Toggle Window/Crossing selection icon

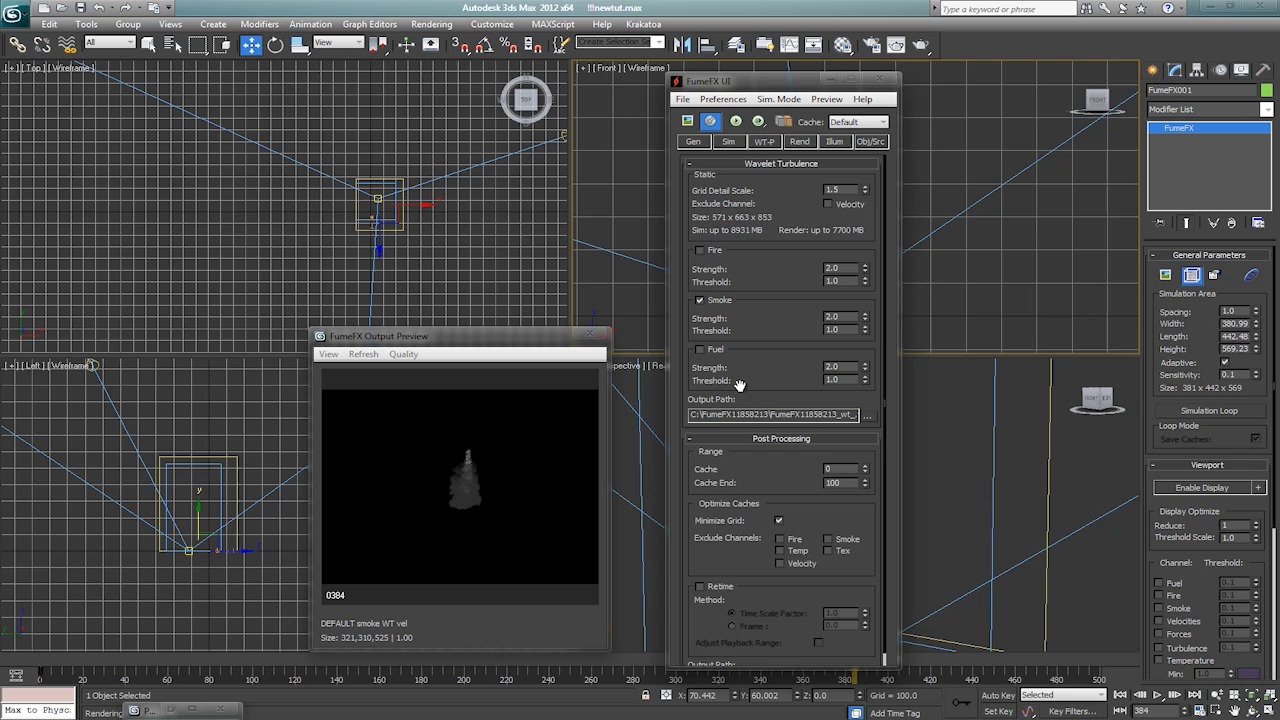point(222,44)
